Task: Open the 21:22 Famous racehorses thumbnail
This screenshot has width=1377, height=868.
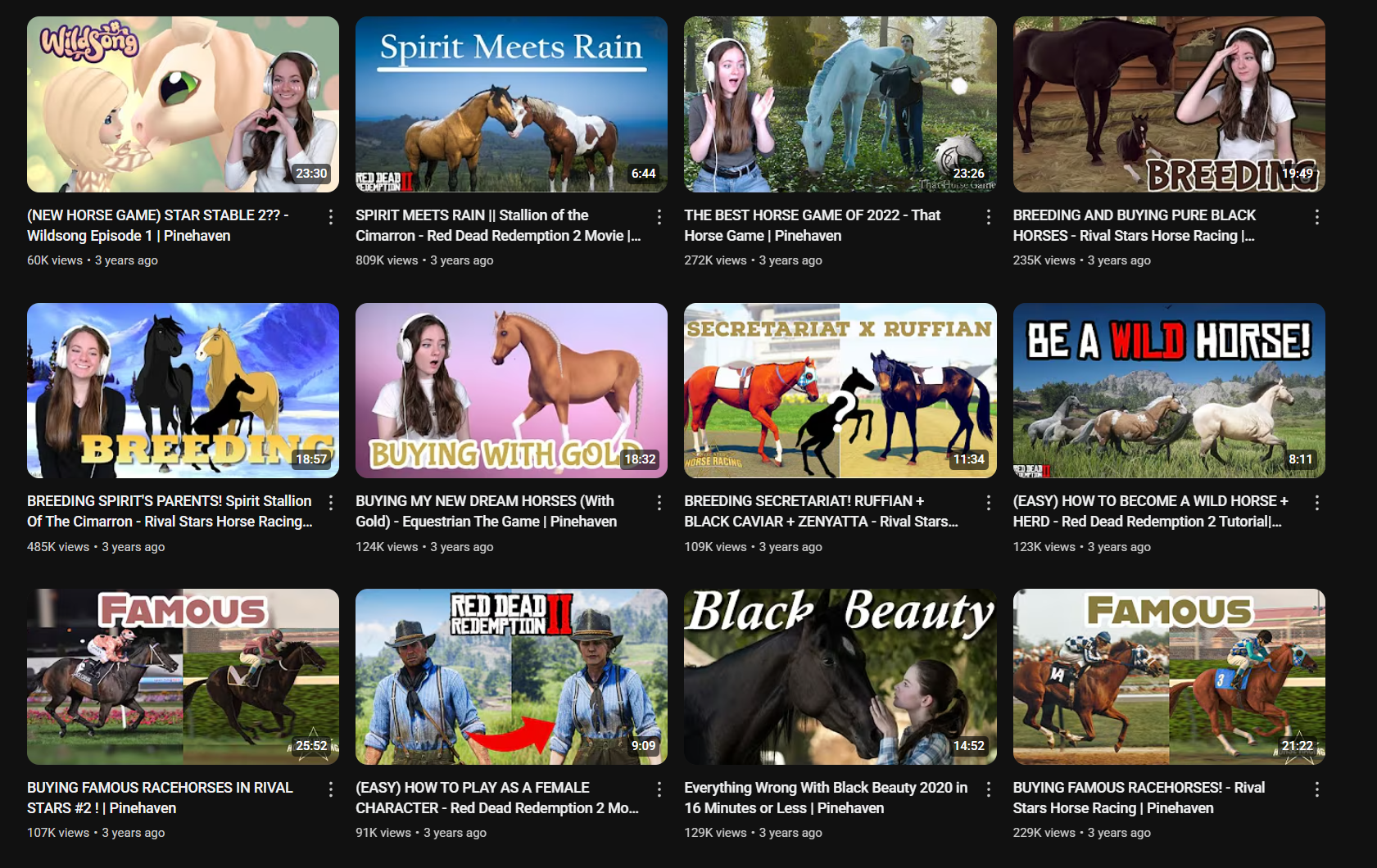Action: 1169,676
